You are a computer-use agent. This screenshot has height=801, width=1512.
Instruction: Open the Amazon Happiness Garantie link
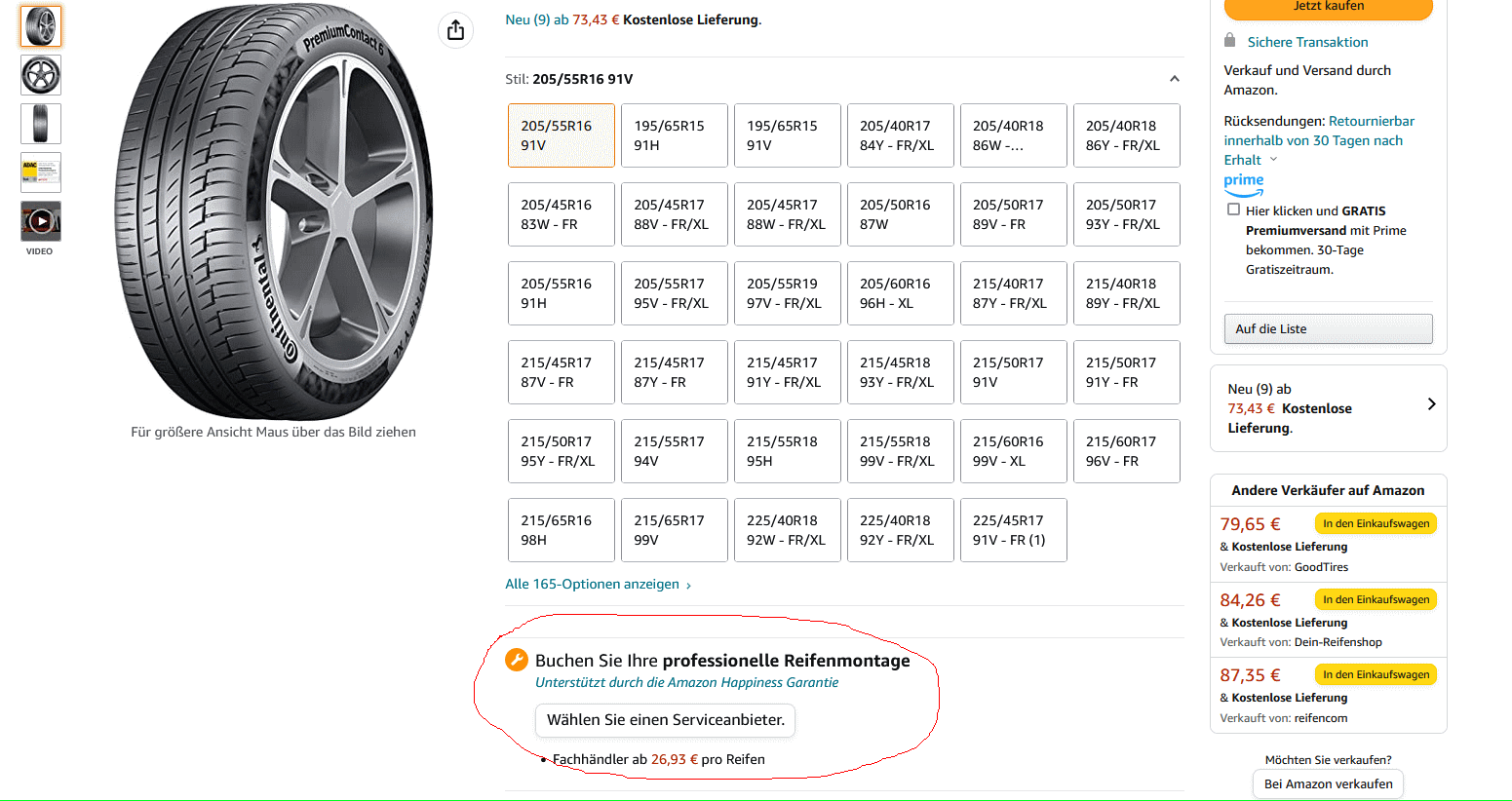(x=686, y=683)
